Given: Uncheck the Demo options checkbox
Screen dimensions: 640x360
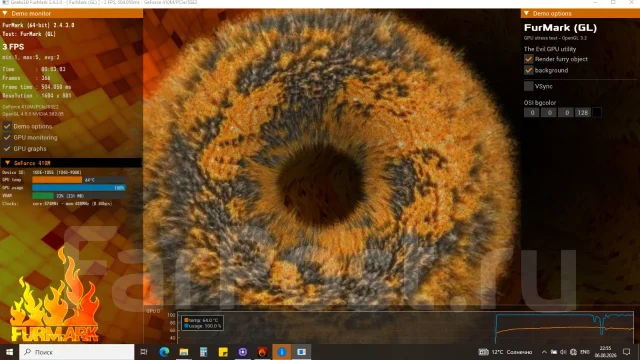Looking at the screenshot, I should (x=7, y=126).
